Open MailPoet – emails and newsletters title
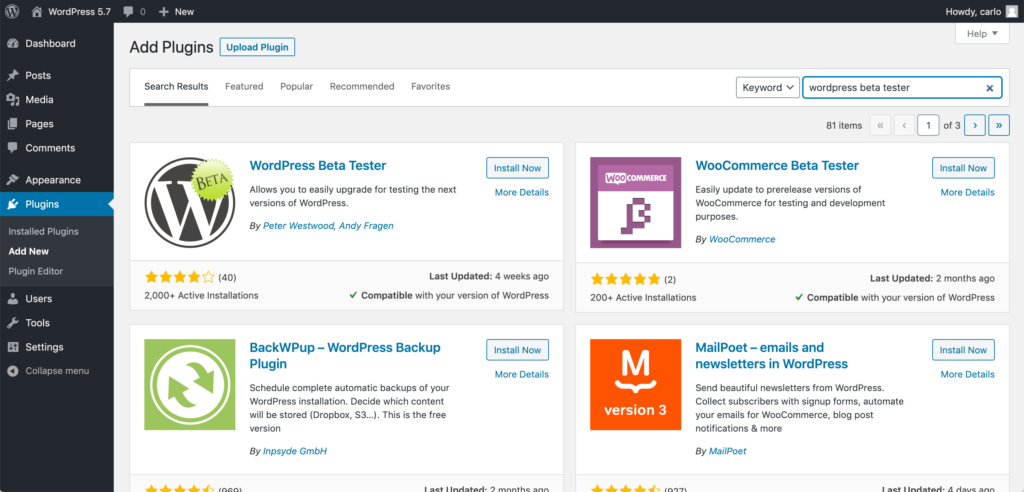Viewport: 1024px width, 492px height. [x=771, y=355]
